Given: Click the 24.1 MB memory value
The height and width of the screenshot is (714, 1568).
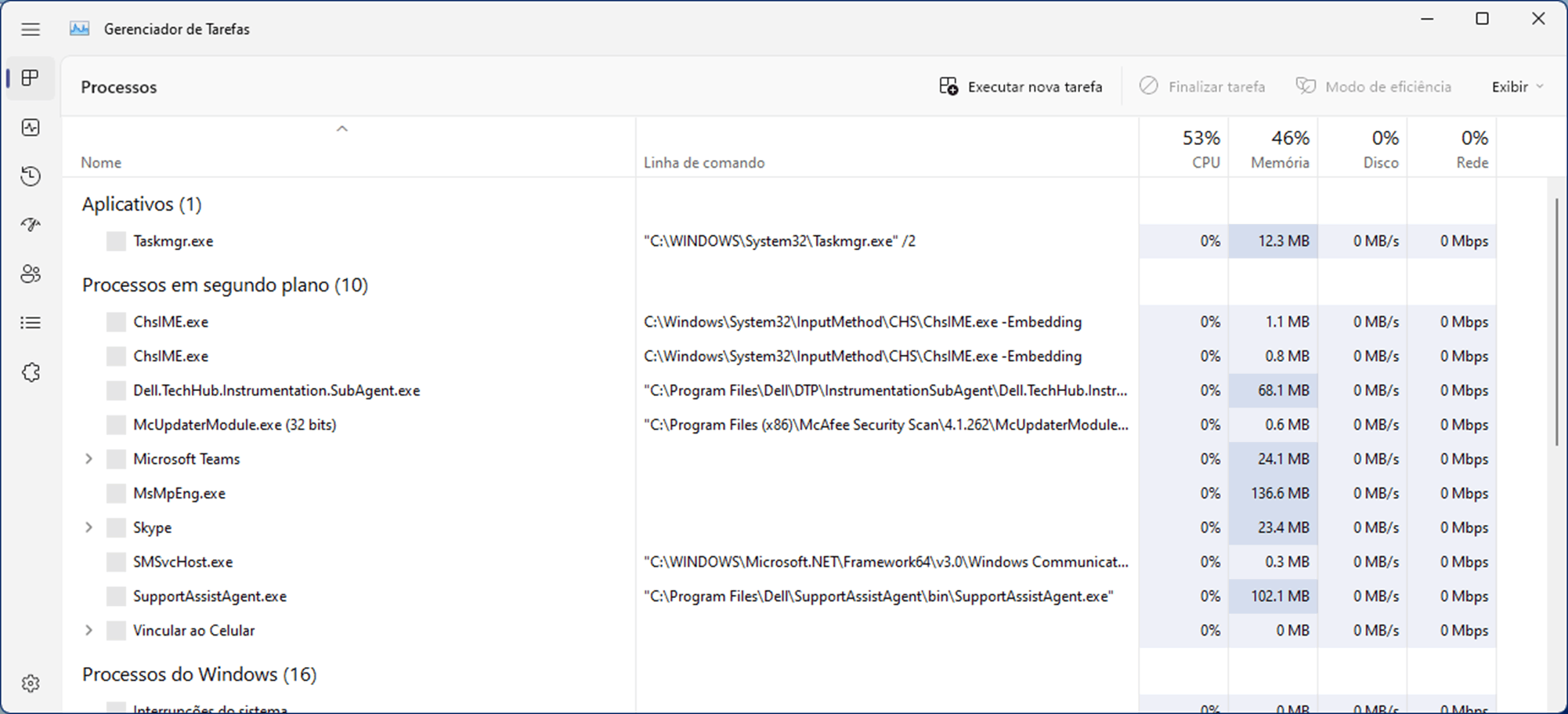Looking at the screenshot, I should tap(1284, 459).
